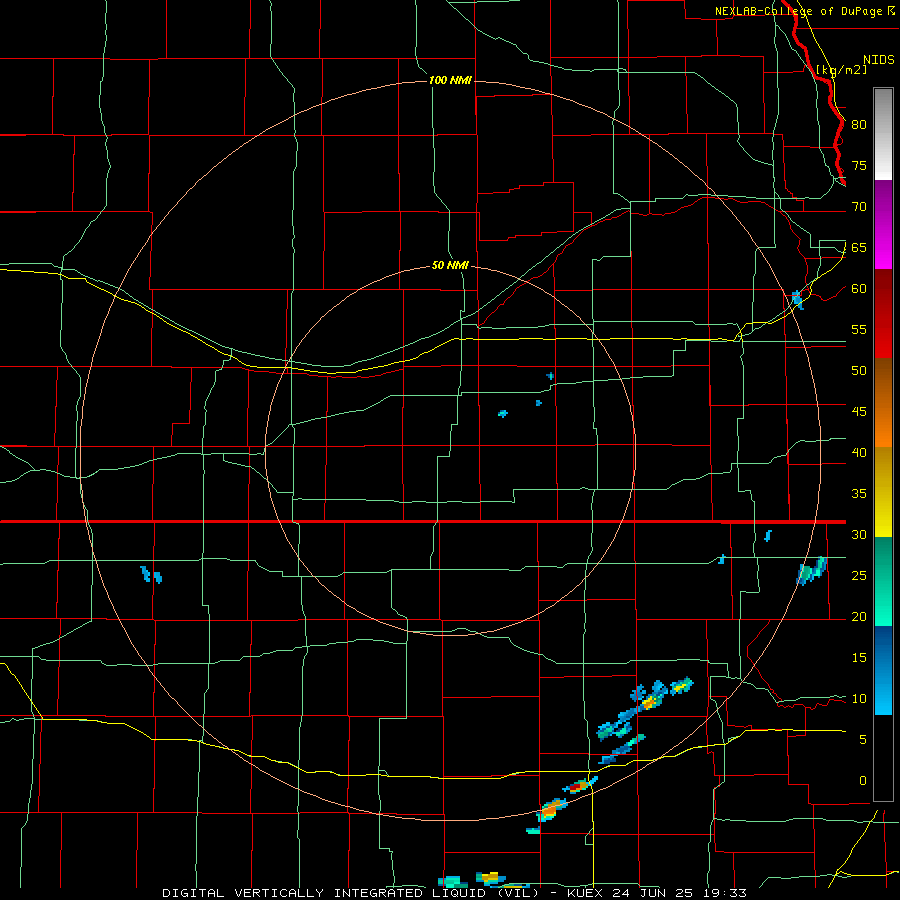Viewport: 900px width, 900px height.
Task: Click the 10 value on color scale
Action: [x=859, y=699]
